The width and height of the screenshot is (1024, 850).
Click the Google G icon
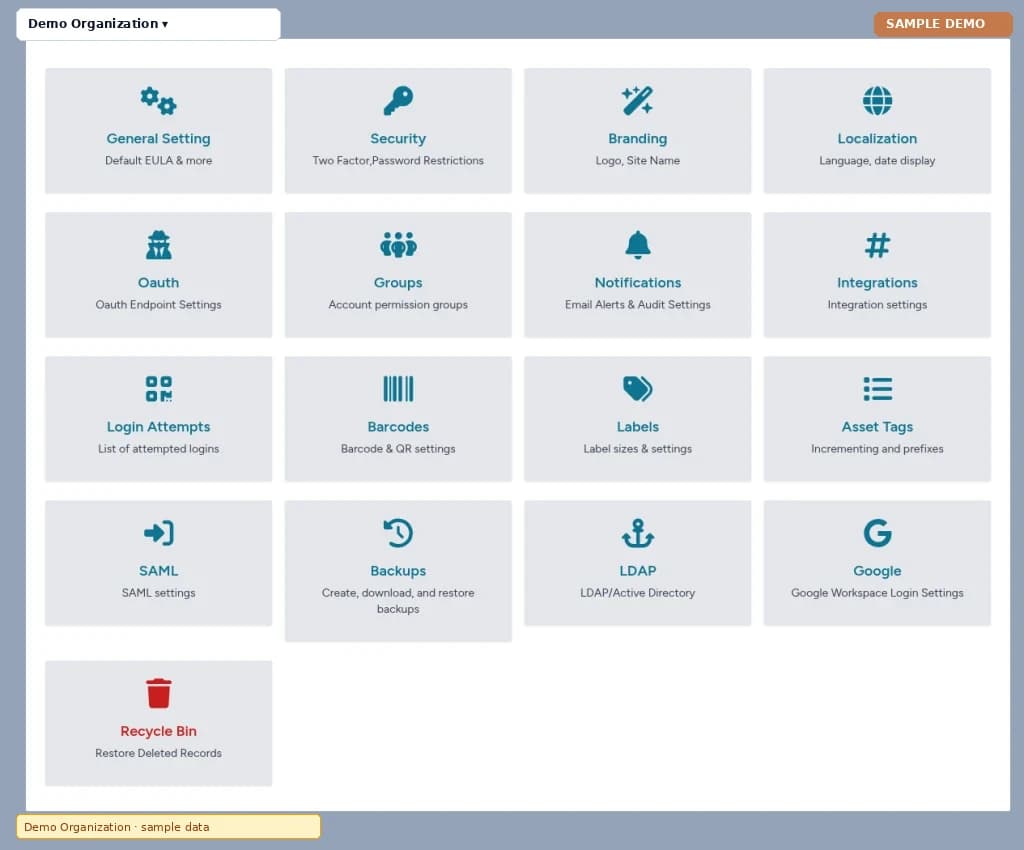coord(877,533)
